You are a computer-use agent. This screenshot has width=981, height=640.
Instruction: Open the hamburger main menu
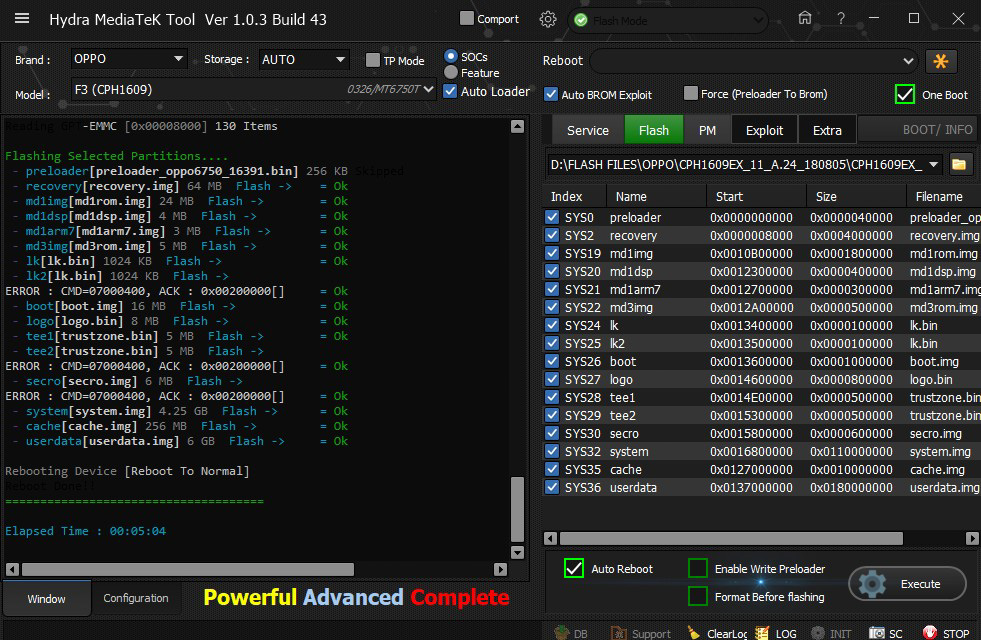click(22, 19)
